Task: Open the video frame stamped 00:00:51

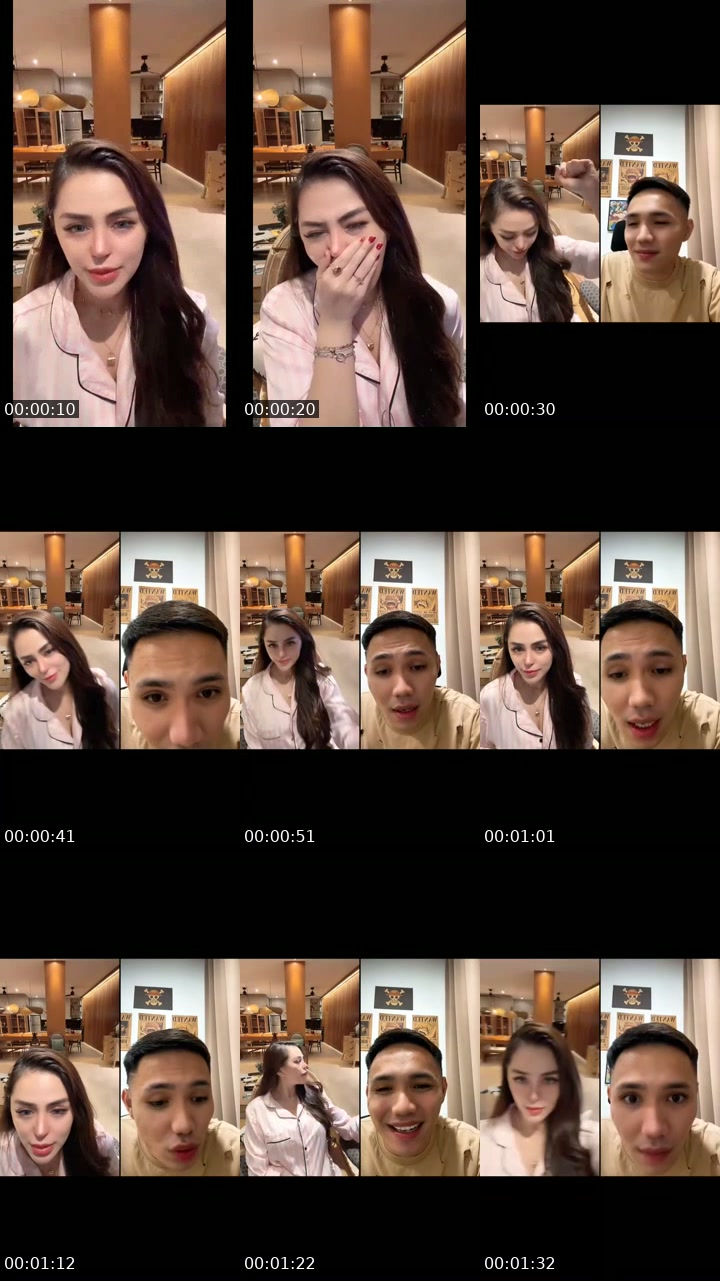Action: [x=360, y=640]
